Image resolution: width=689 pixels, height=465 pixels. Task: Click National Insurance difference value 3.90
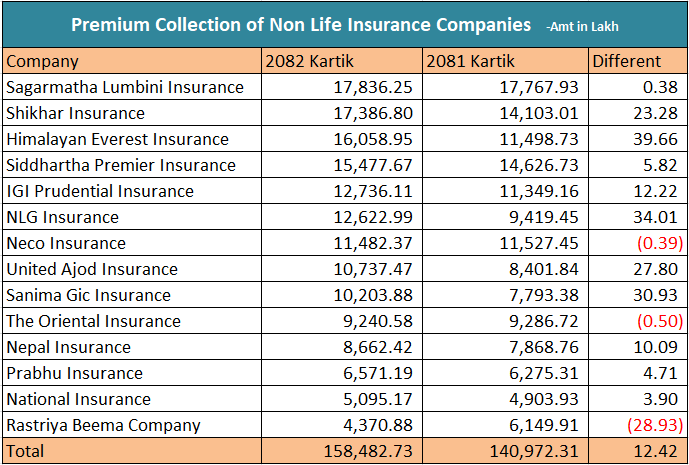click(664, 399)
